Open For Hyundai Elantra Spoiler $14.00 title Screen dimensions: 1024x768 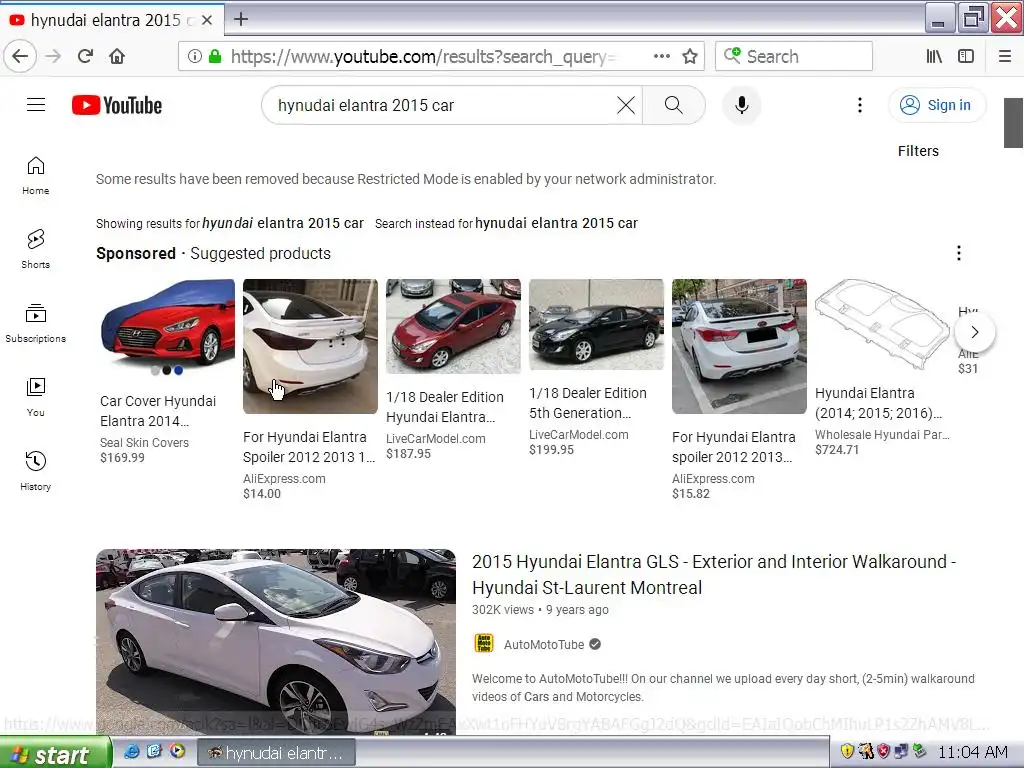pos(309,447)
